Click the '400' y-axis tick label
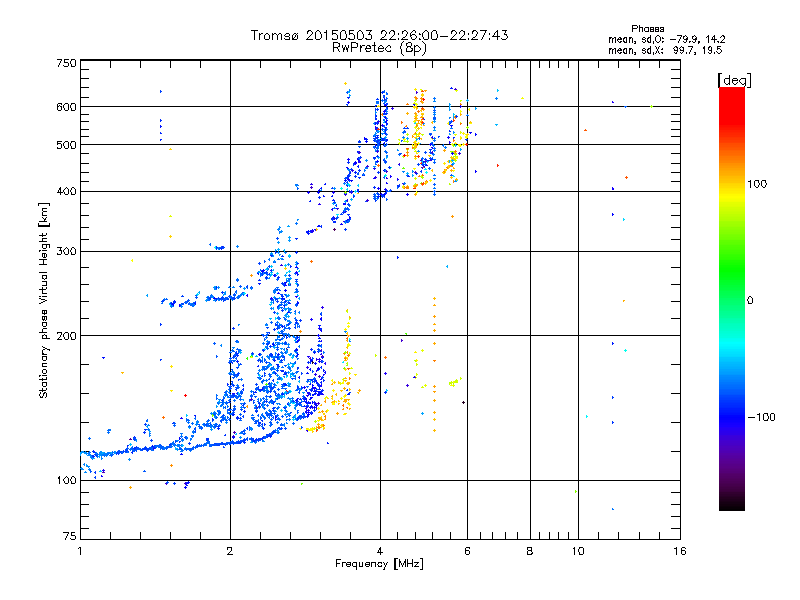800x600 pixels. [x=66, y=192]
